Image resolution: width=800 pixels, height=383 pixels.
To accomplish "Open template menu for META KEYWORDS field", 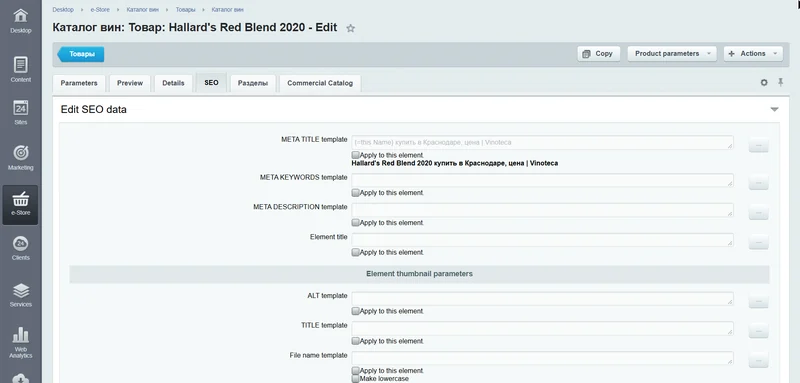I will click(x=758, y=183).
